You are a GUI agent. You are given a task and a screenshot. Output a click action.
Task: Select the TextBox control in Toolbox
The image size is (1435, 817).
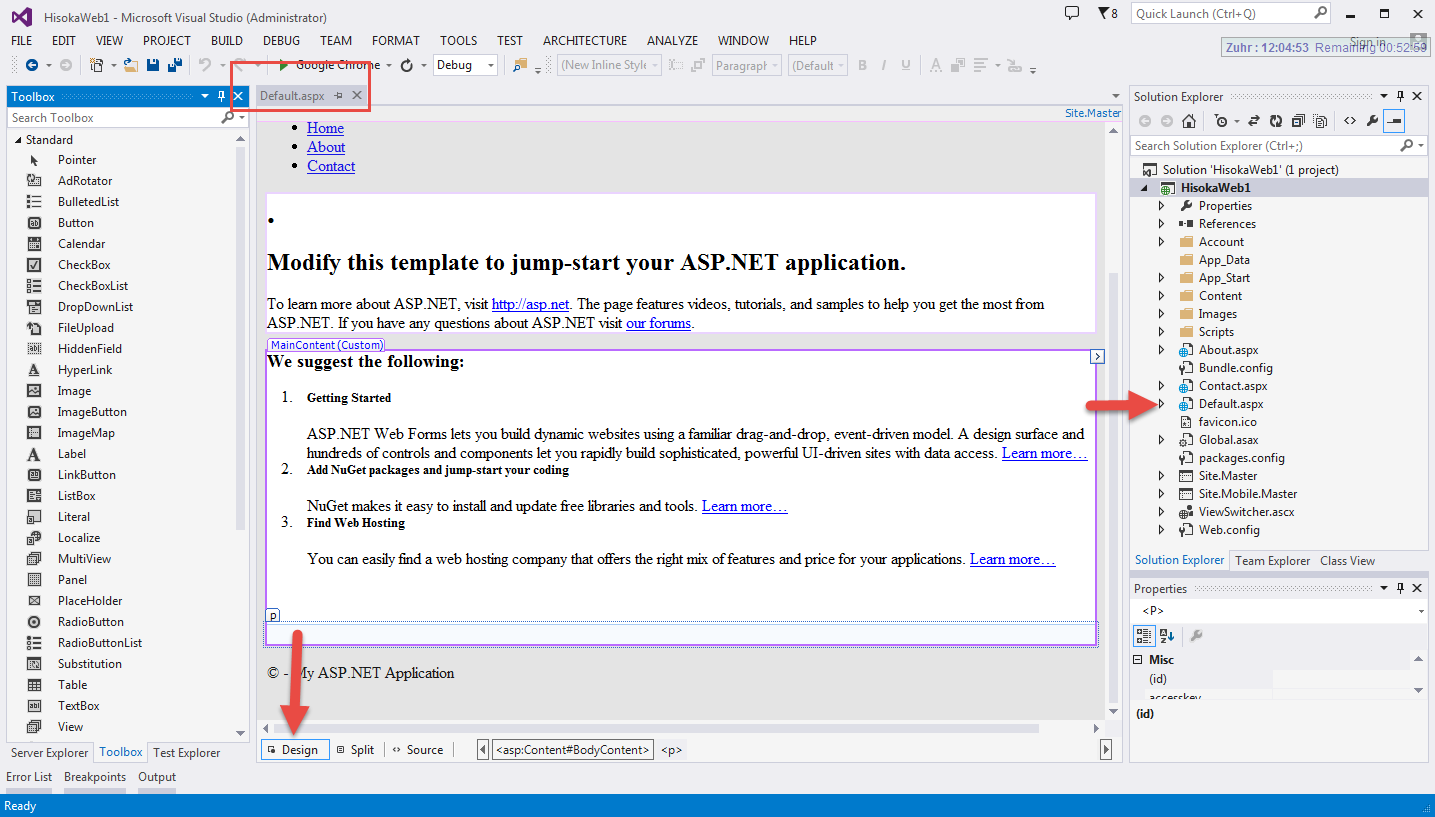coord(79,706)
